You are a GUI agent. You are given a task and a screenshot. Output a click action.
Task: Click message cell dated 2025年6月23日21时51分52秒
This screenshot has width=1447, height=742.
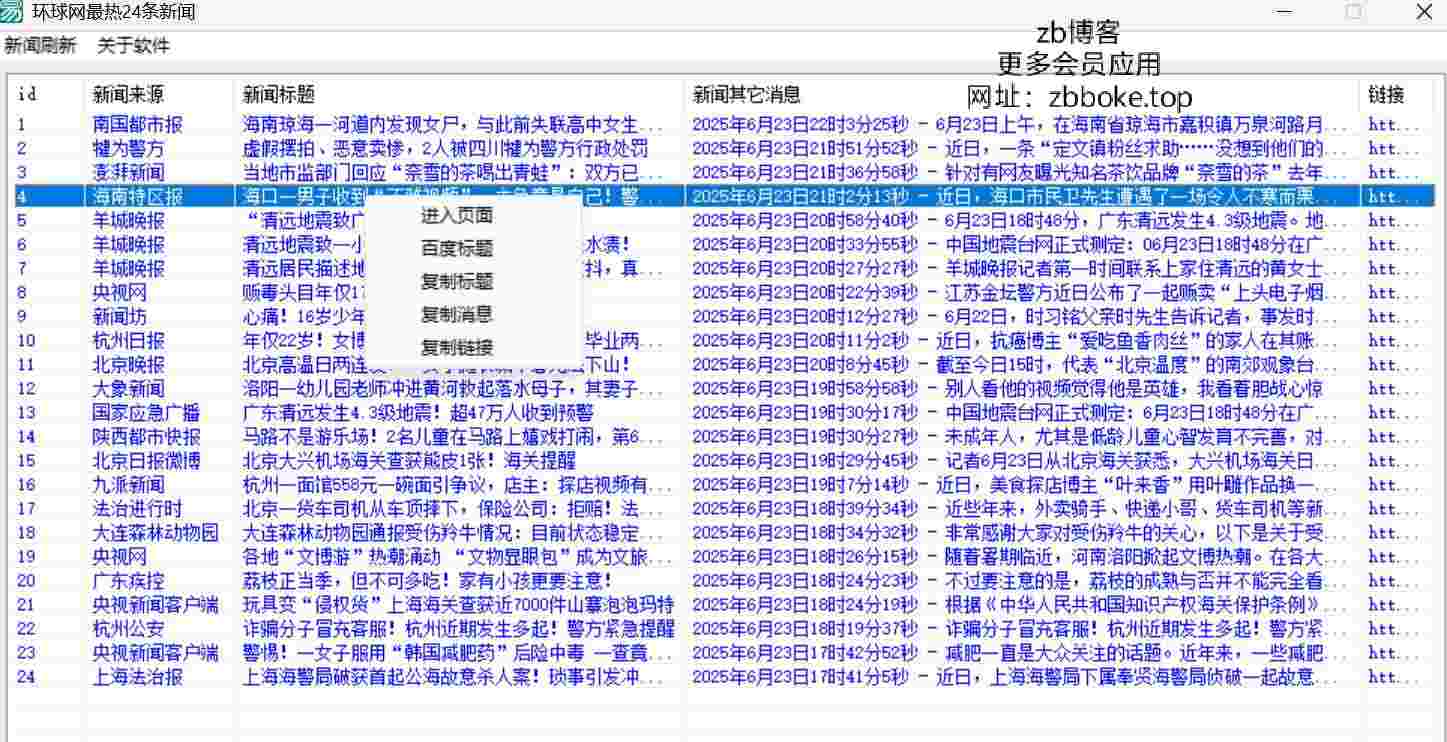[x=1017, y=149]
